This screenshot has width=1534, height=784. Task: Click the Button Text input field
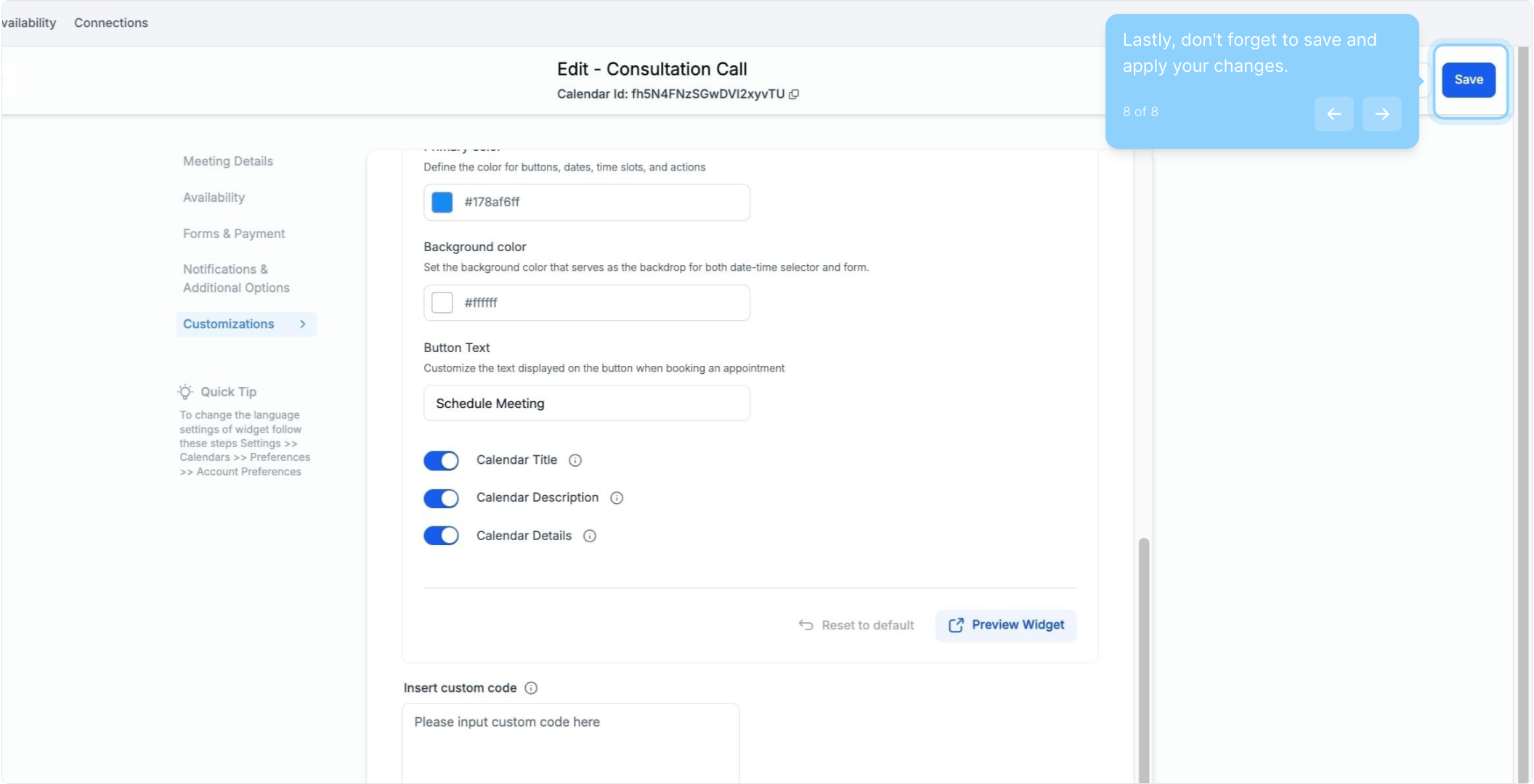pyautogui.click(x=586, y=403)
